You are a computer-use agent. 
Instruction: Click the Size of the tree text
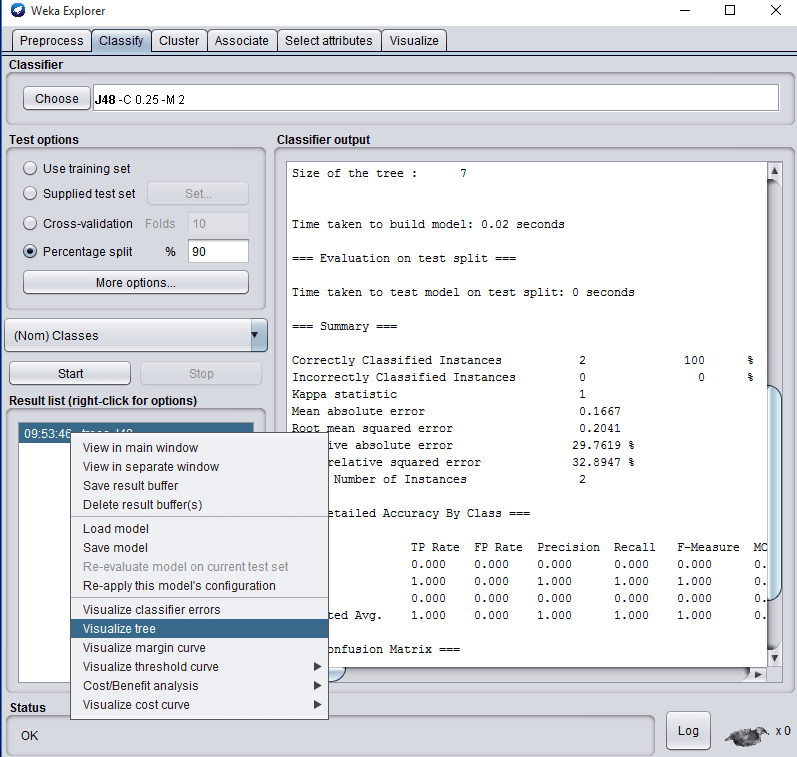coord(379,173)
